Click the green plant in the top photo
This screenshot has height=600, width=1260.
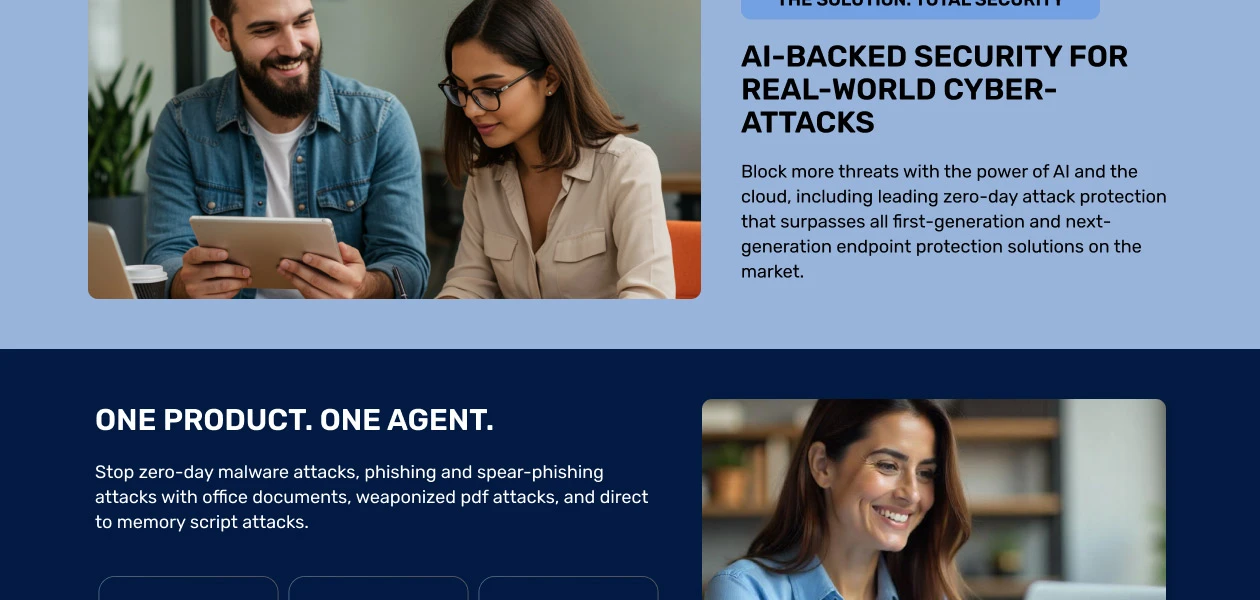click(118, 130)
